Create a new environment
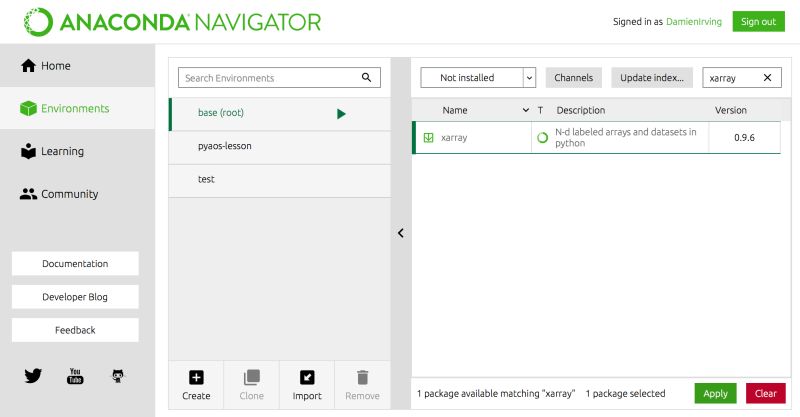This screenshot has height=417, width=800. coord(196,385)
